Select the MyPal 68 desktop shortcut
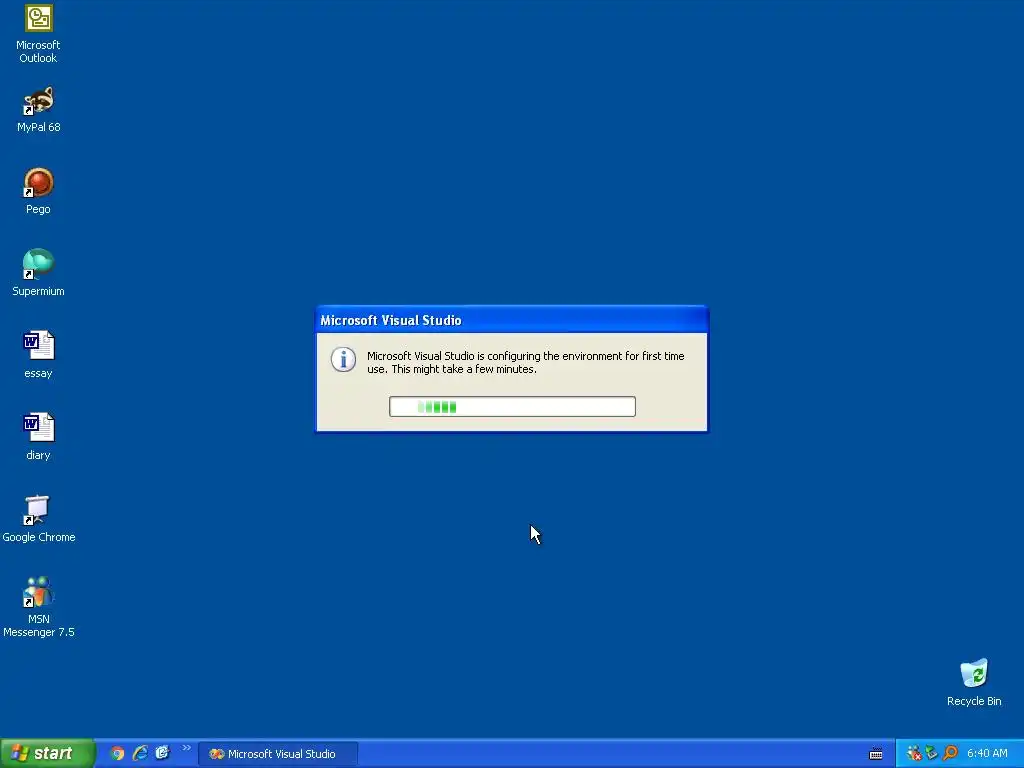 [38, 110]
